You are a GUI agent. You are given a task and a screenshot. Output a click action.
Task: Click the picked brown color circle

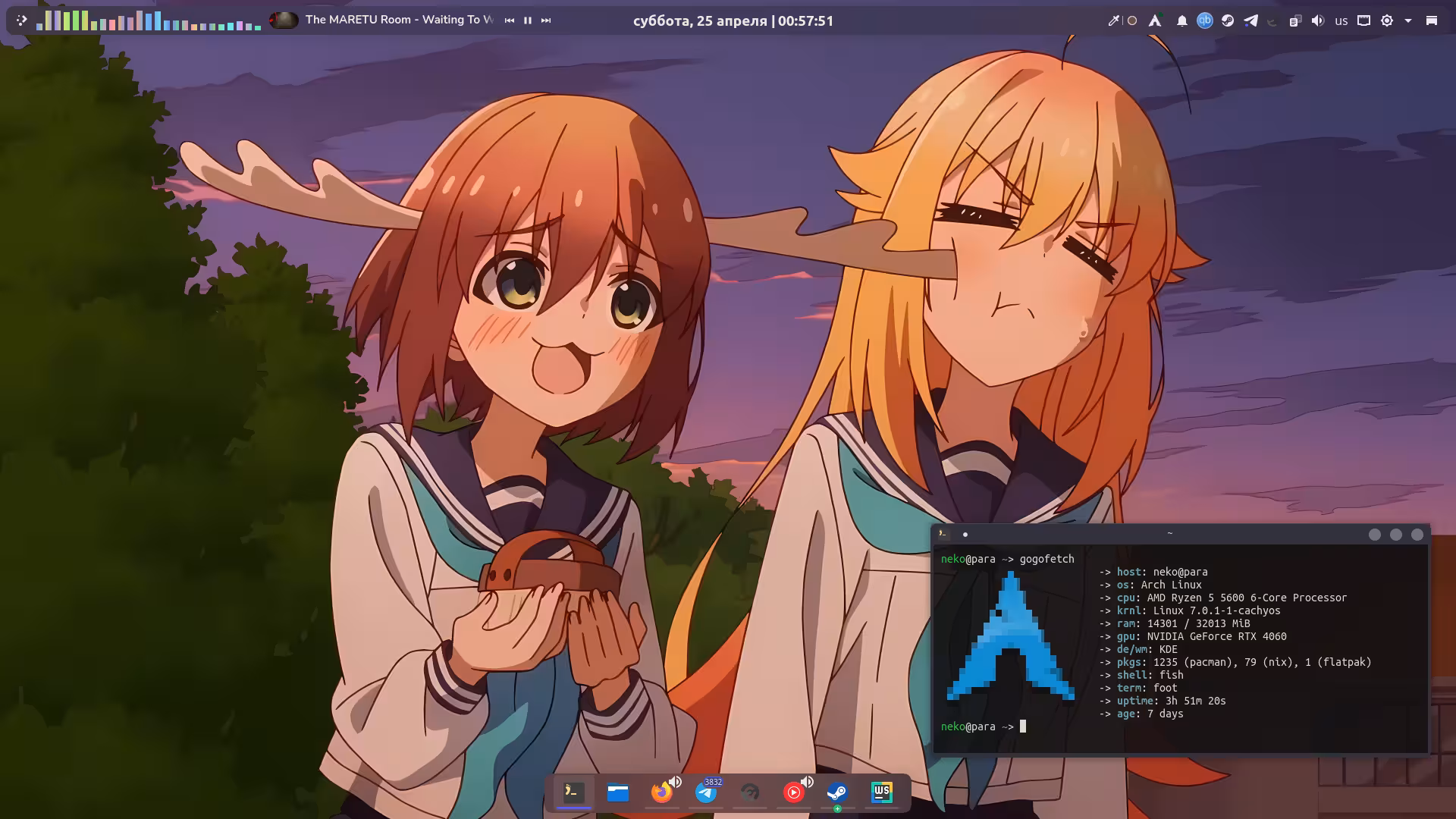[1132, 20]
